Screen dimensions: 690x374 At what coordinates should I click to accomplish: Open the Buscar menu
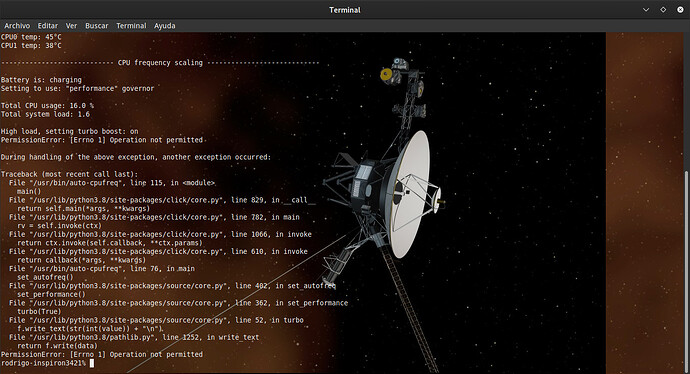click(x=97, y=26)
